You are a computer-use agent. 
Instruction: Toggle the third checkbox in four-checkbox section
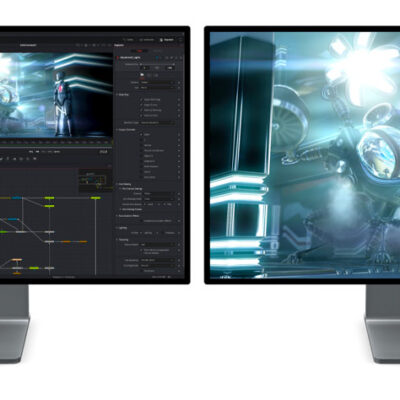pos(141,110)
